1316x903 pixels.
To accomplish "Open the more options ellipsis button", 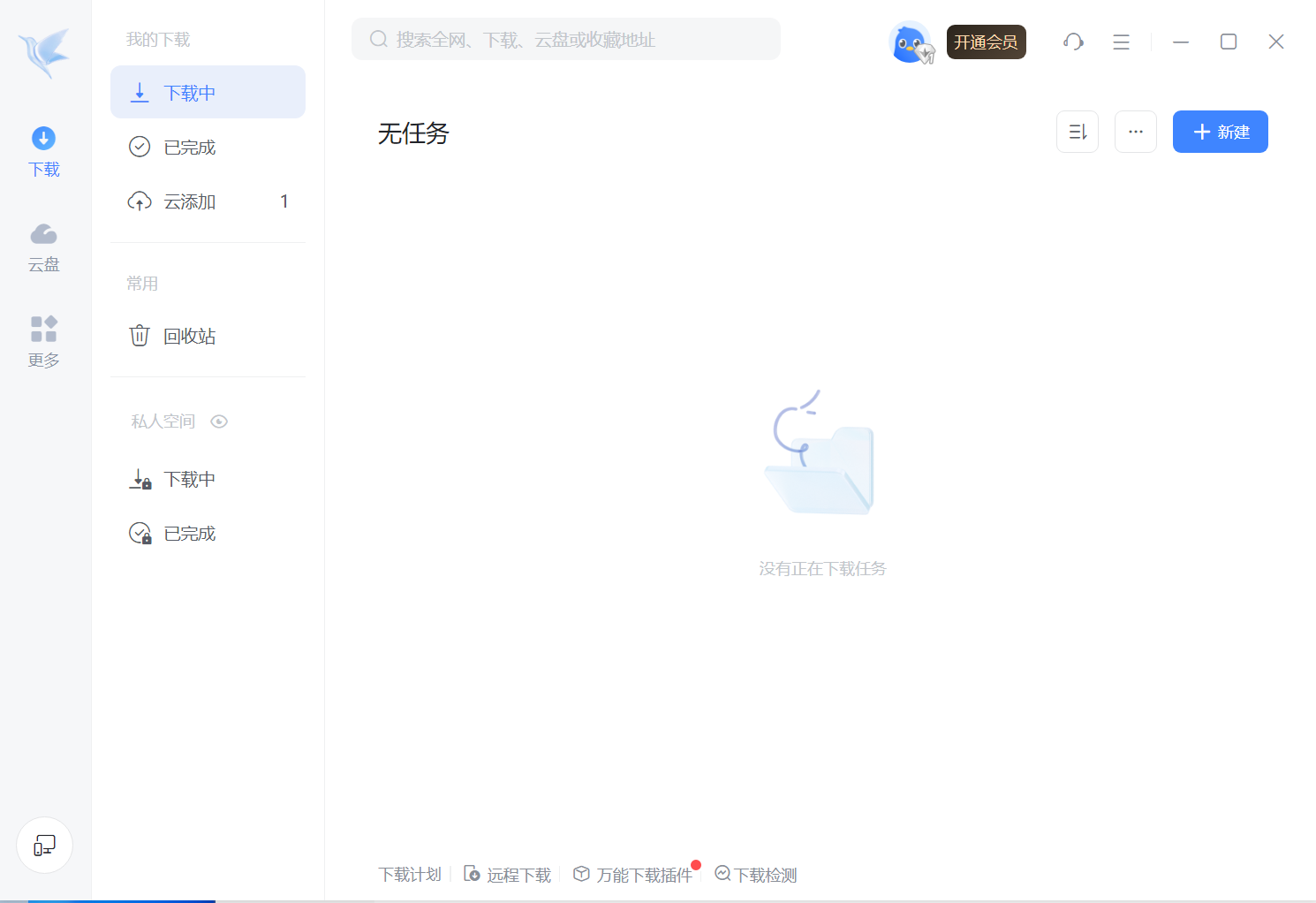I will (1136, 132).
